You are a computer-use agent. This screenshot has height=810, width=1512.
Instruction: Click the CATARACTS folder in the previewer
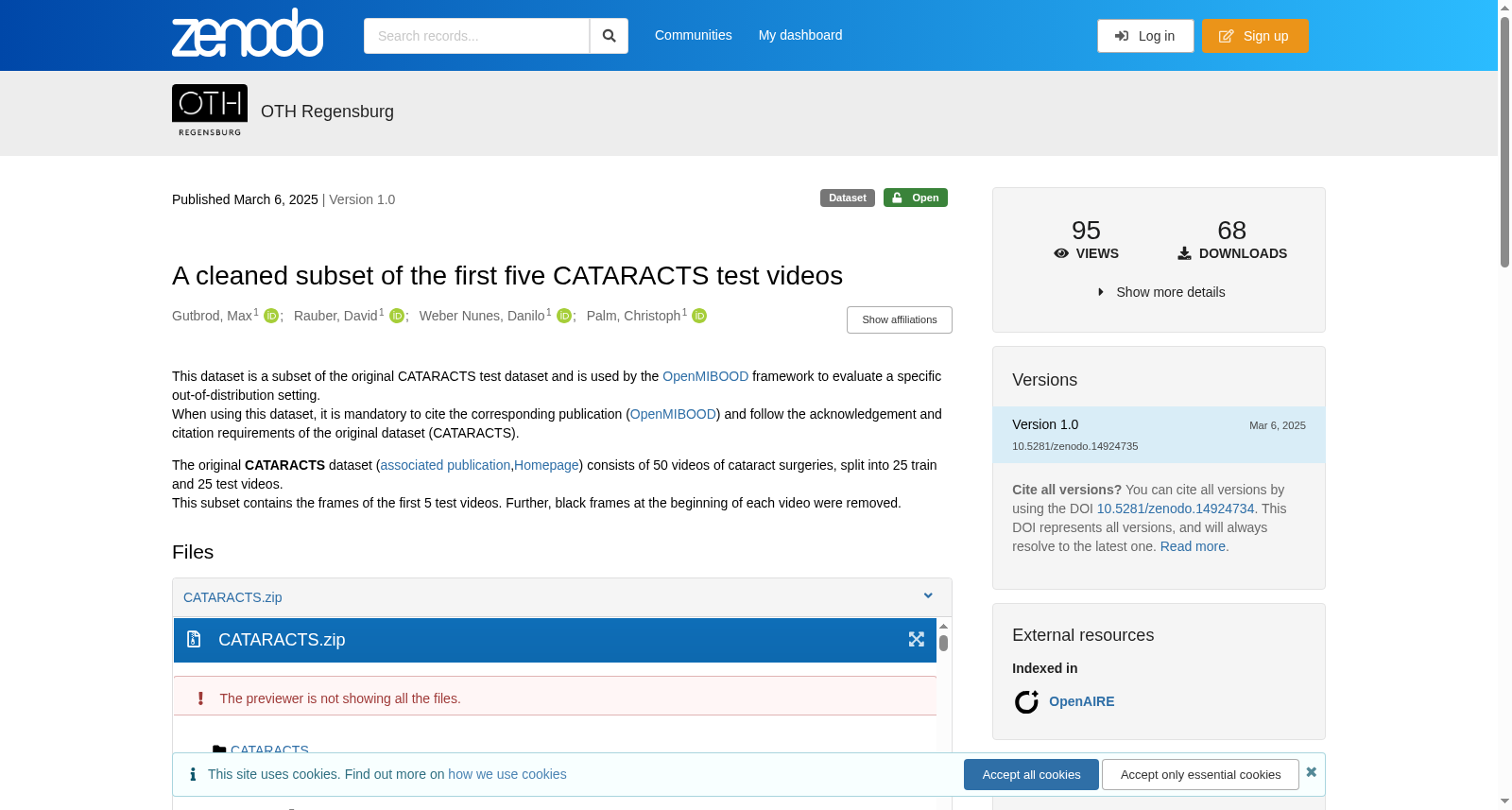269,750
